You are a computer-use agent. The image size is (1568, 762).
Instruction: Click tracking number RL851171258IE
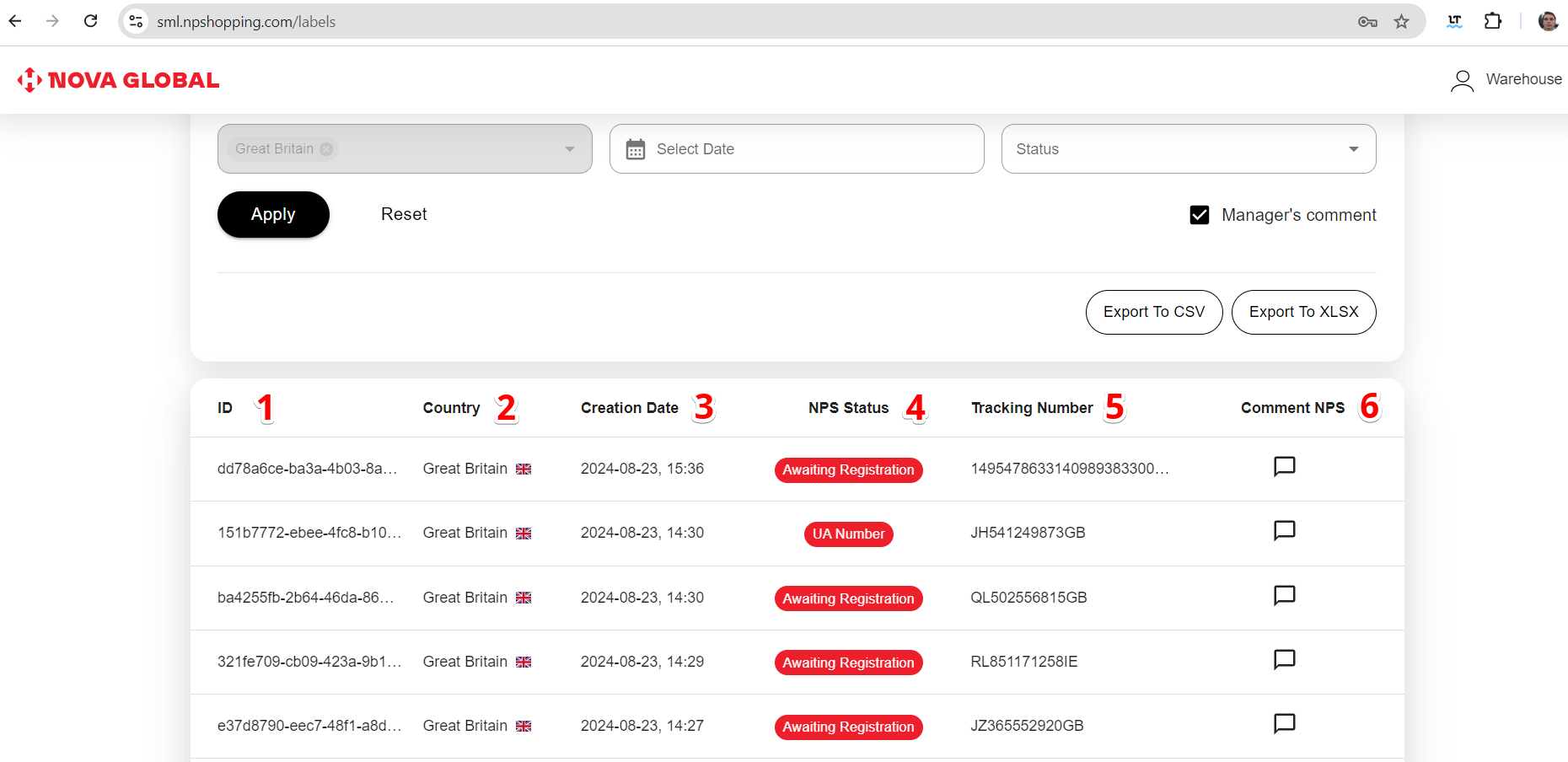(x=1024, y=662)
